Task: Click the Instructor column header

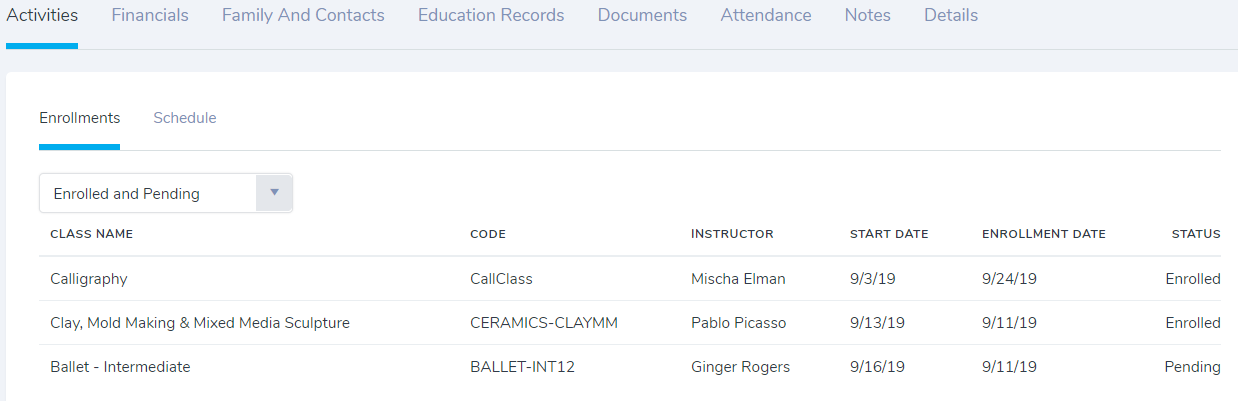Action: [x=732, y=234]
